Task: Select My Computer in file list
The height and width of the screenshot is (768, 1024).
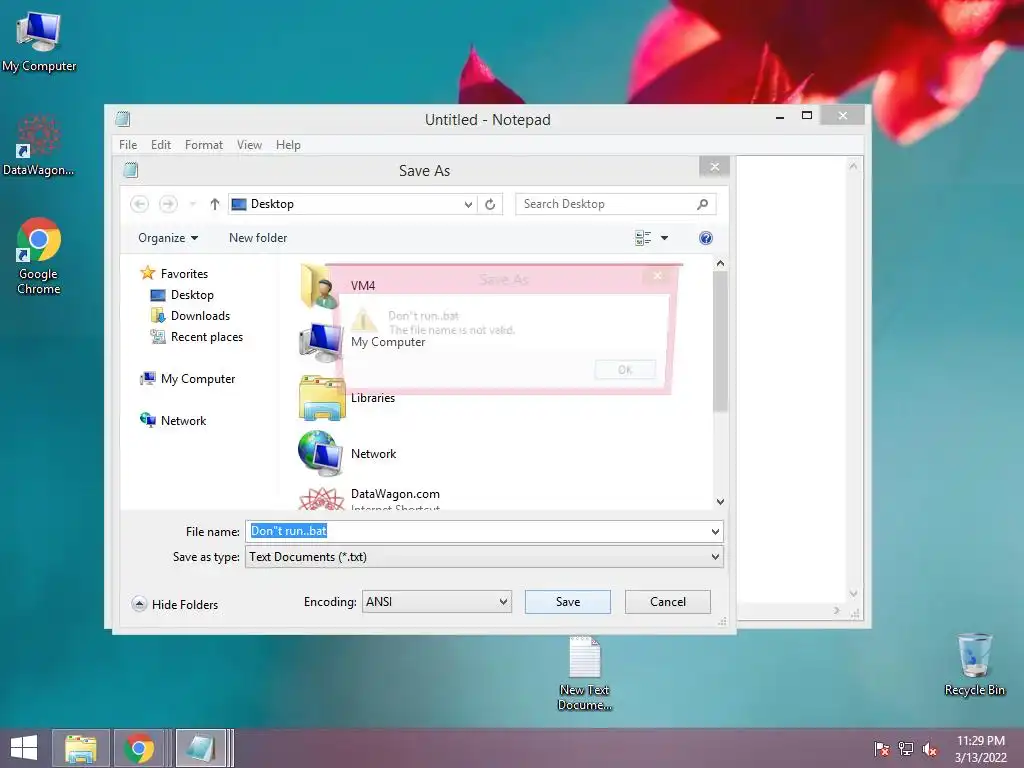Action: (x=362, y=342)
